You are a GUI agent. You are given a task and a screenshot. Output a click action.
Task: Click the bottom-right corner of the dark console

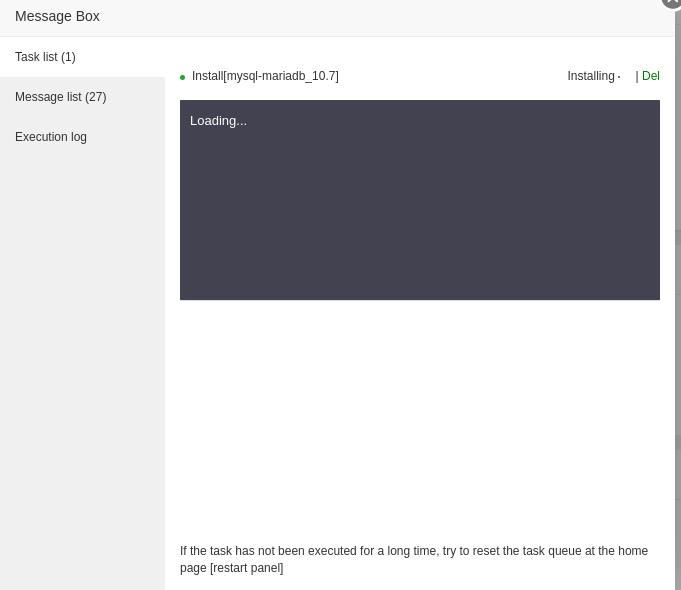pyautogui.click(x=654, y=294)
